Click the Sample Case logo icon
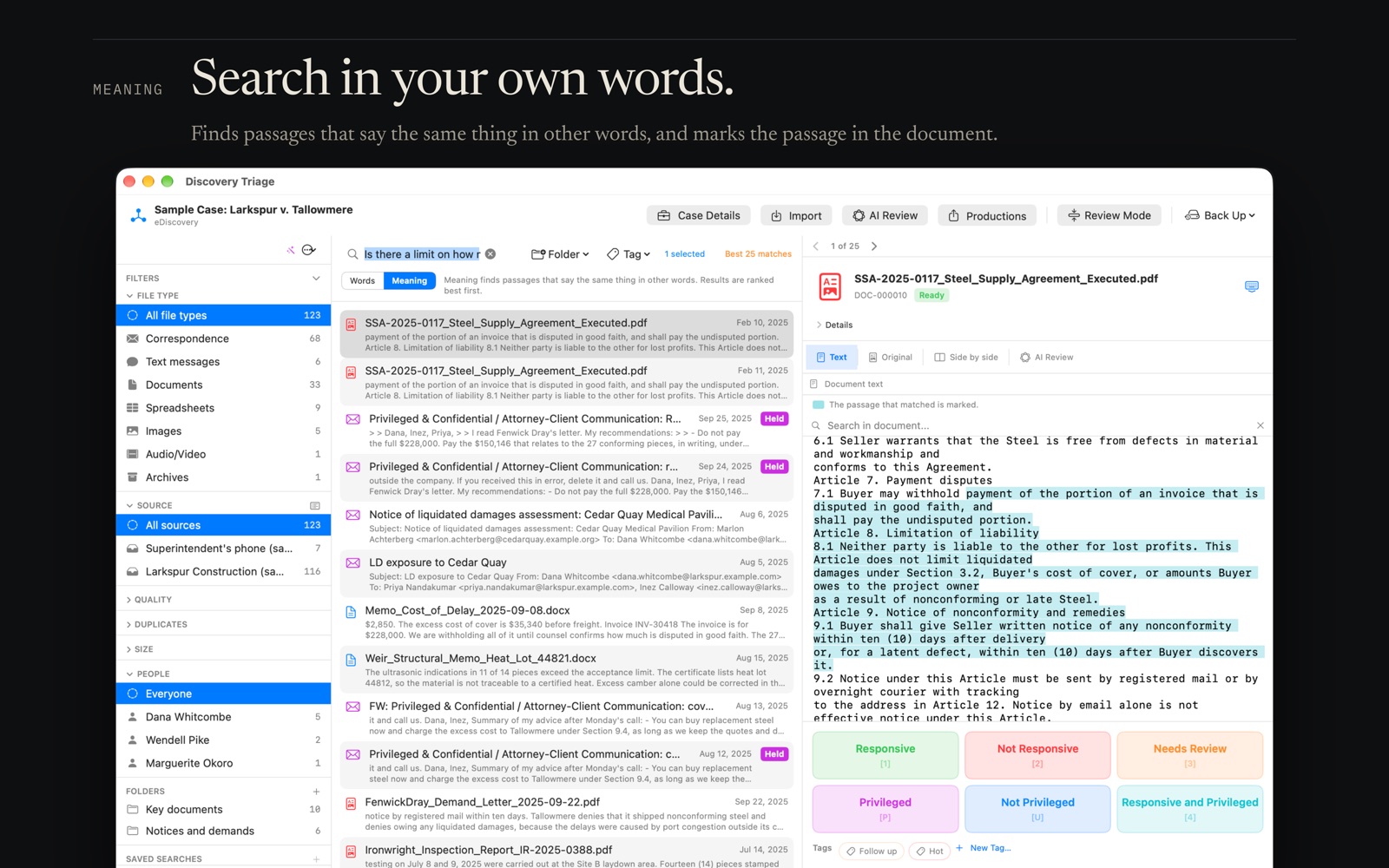This screenshot has width=1389, height=868. (x=138, y=215)
